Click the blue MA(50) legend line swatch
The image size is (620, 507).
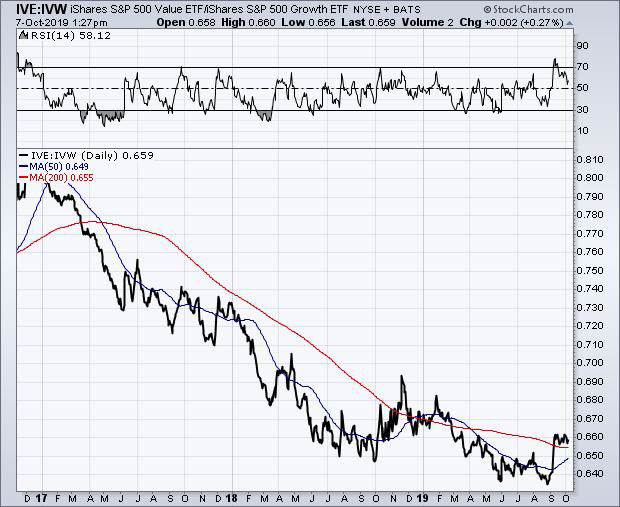coord(23,166)
